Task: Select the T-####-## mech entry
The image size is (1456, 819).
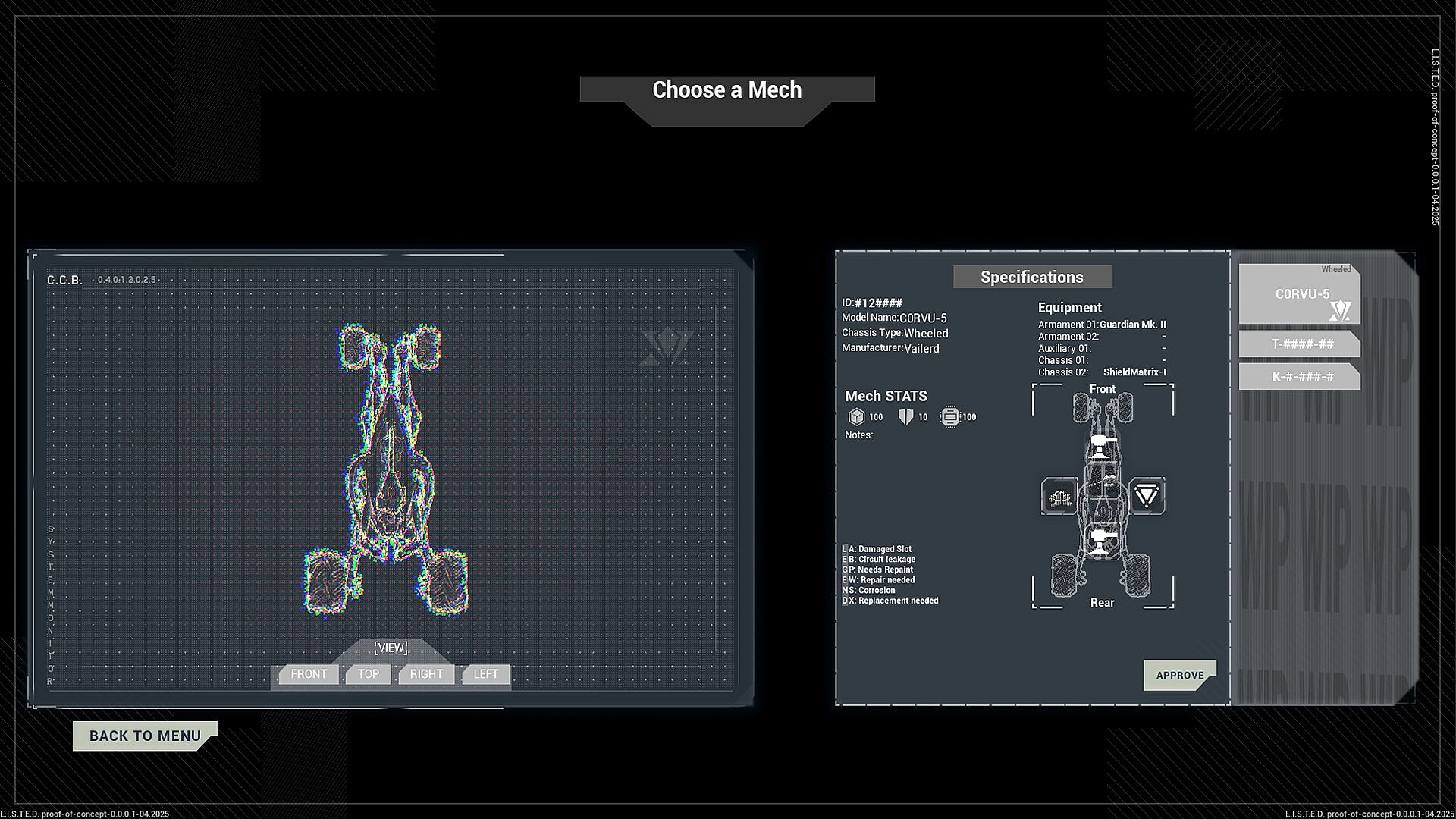Action: pyautogui.click(x=1301, y=344)
